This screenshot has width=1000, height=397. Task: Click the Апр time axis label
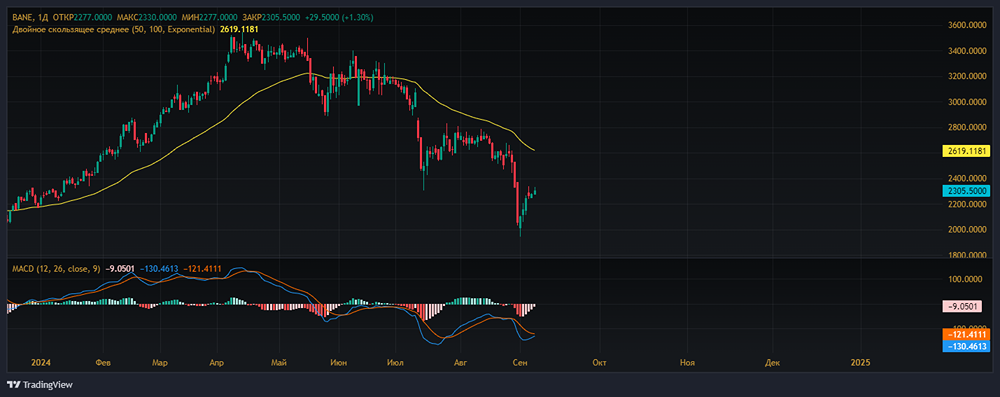pyautogui.click(x=216, y=363)
